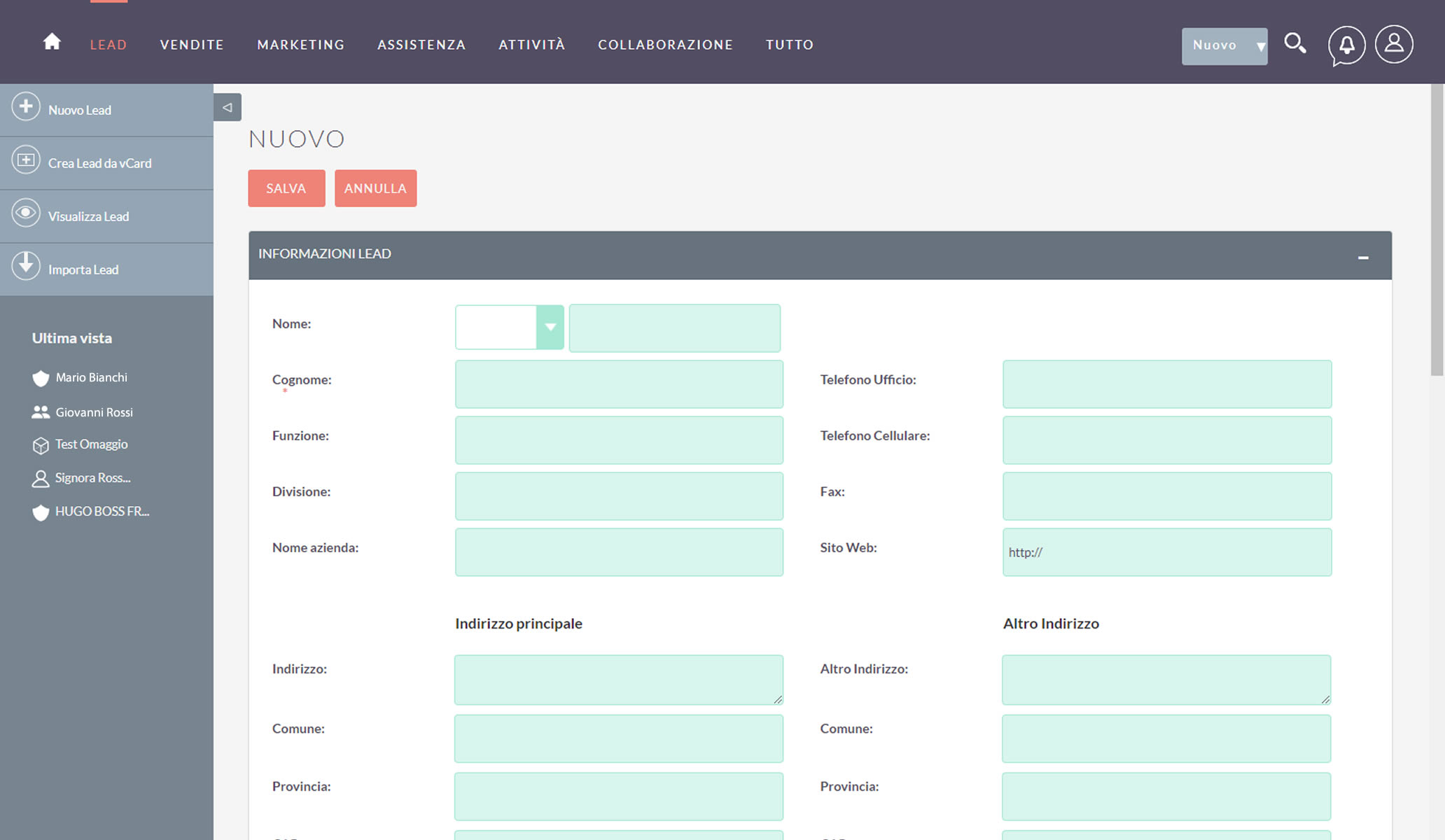Focus the Cognome input field
Image resolution: width=1445 pixels, height=840 pixels.
click(619, 384)
